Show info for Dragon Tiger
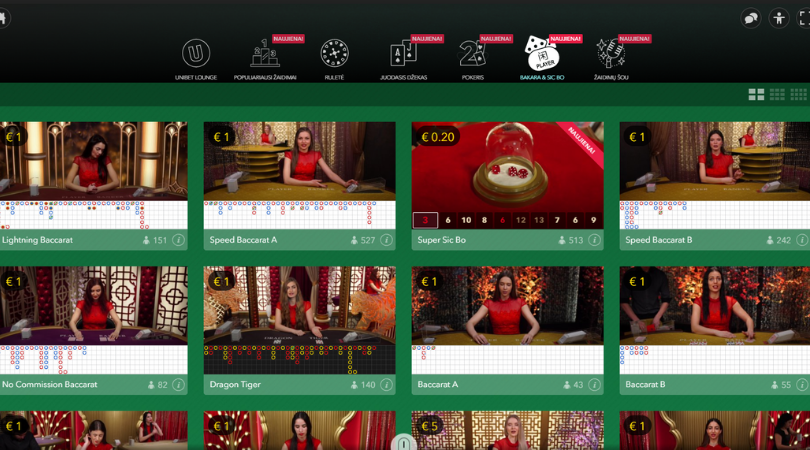The image size is (810, 450). 386,385
